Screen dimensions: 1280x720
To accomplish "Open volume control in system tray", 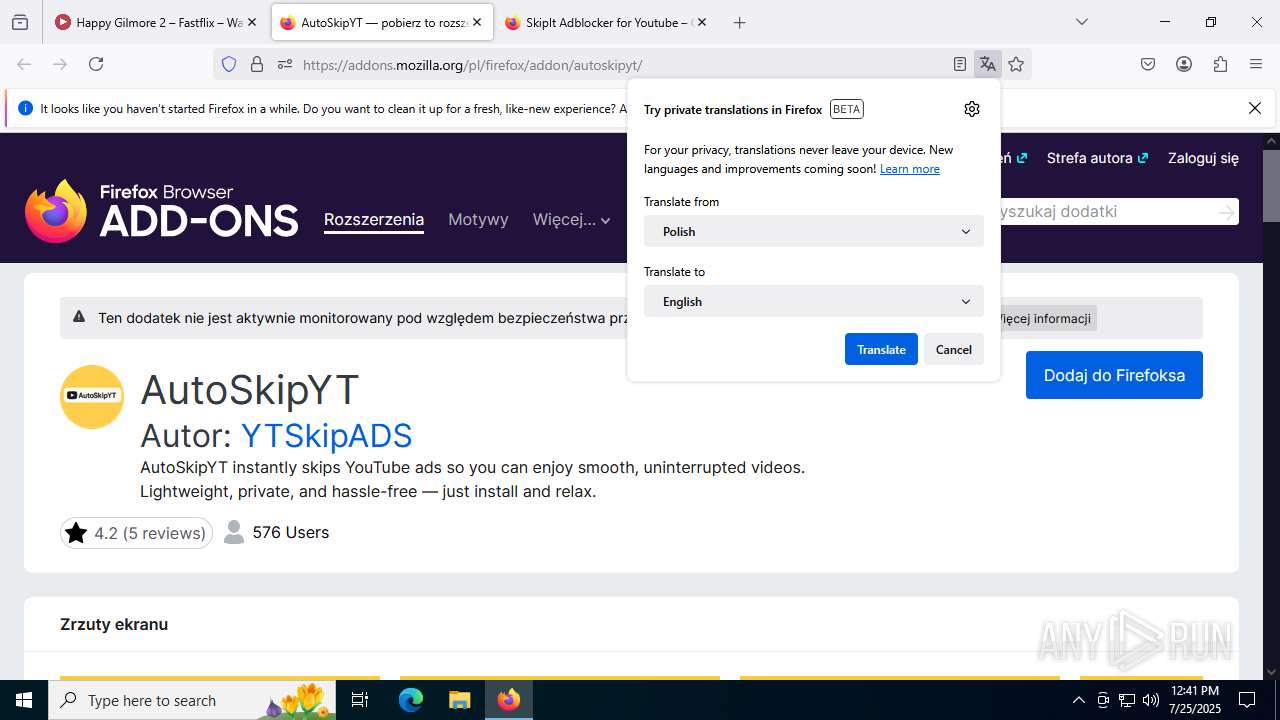I will (1151, 700).
